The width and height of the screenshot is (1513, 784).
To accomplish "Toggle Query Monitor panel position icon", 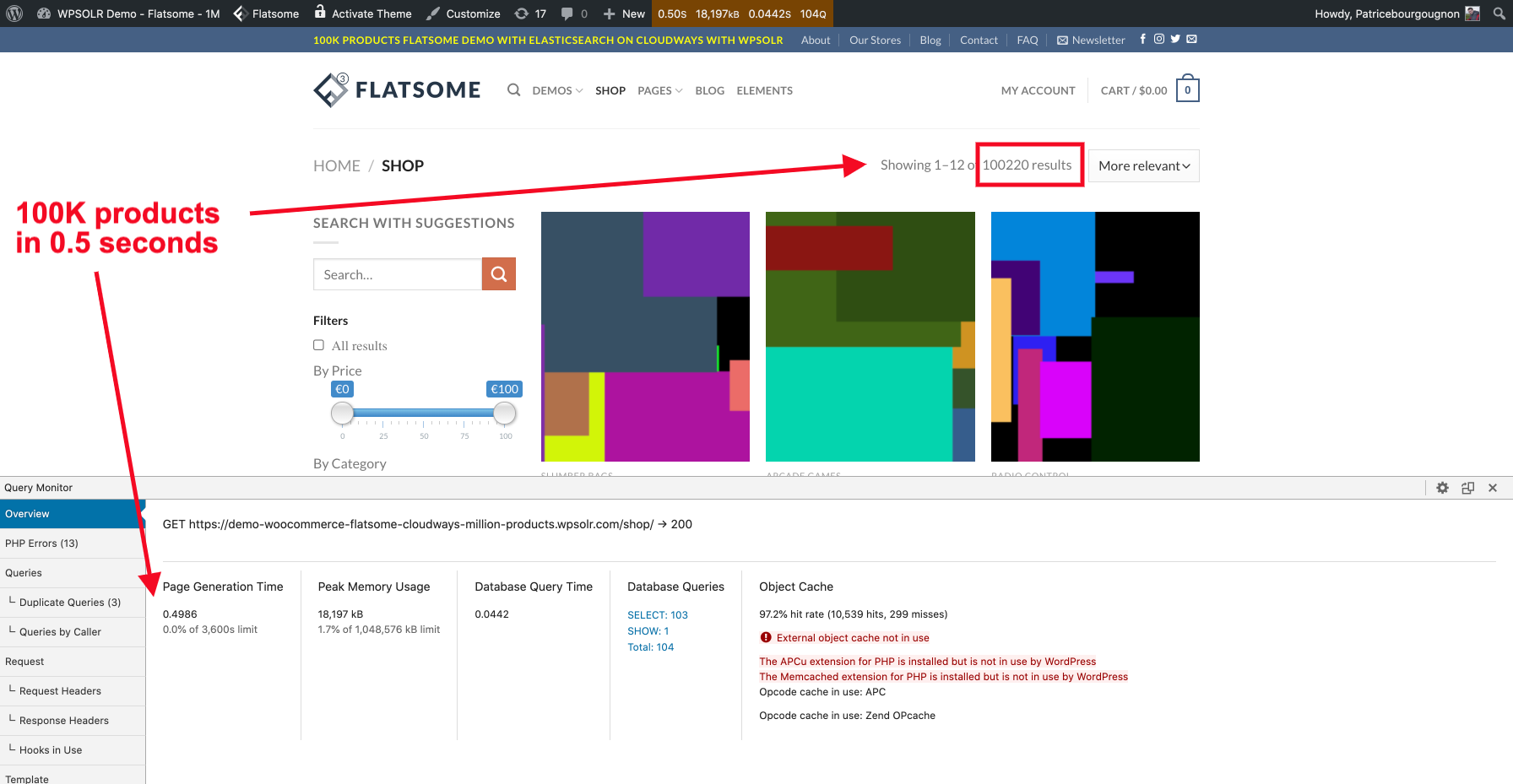I will 1468,488.
